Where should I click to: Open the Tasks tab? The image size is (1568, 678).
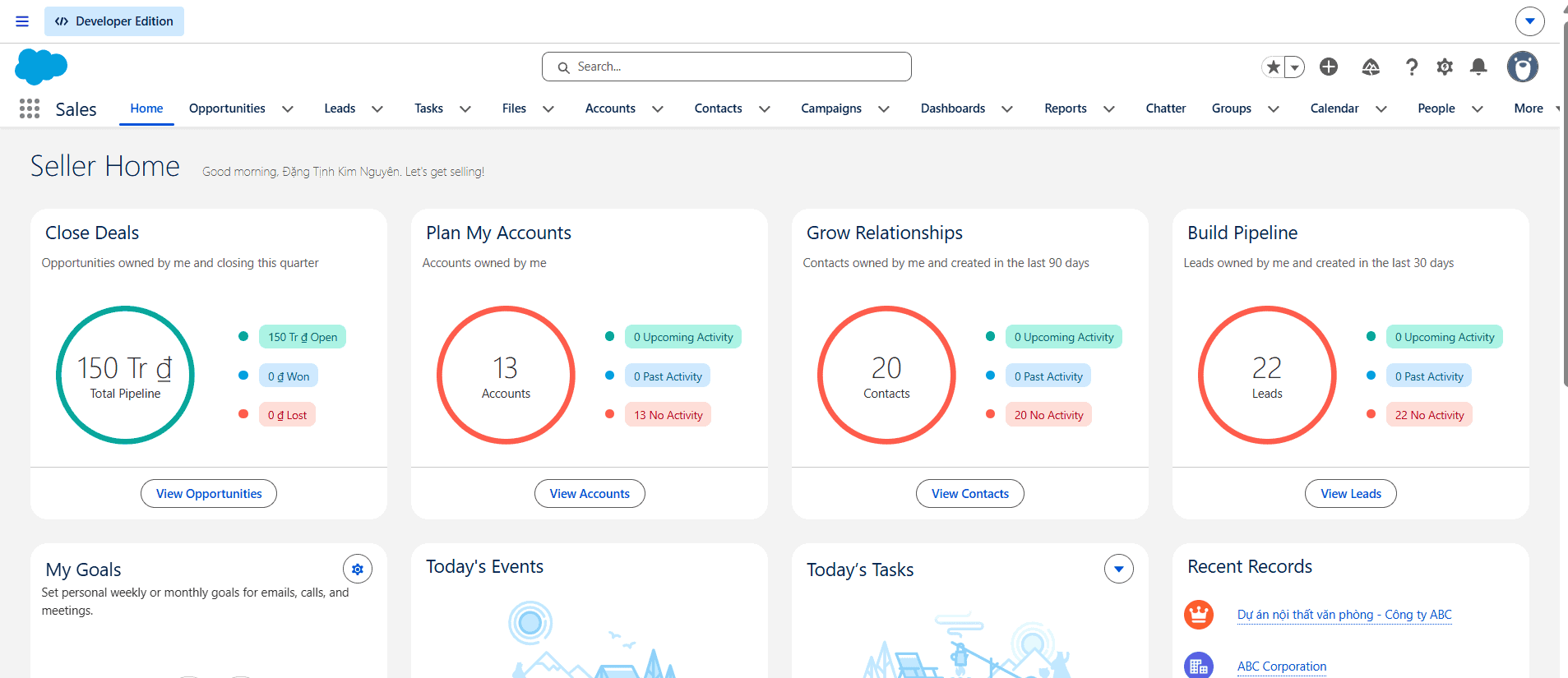pyautogui.click(x=428, y=108)
